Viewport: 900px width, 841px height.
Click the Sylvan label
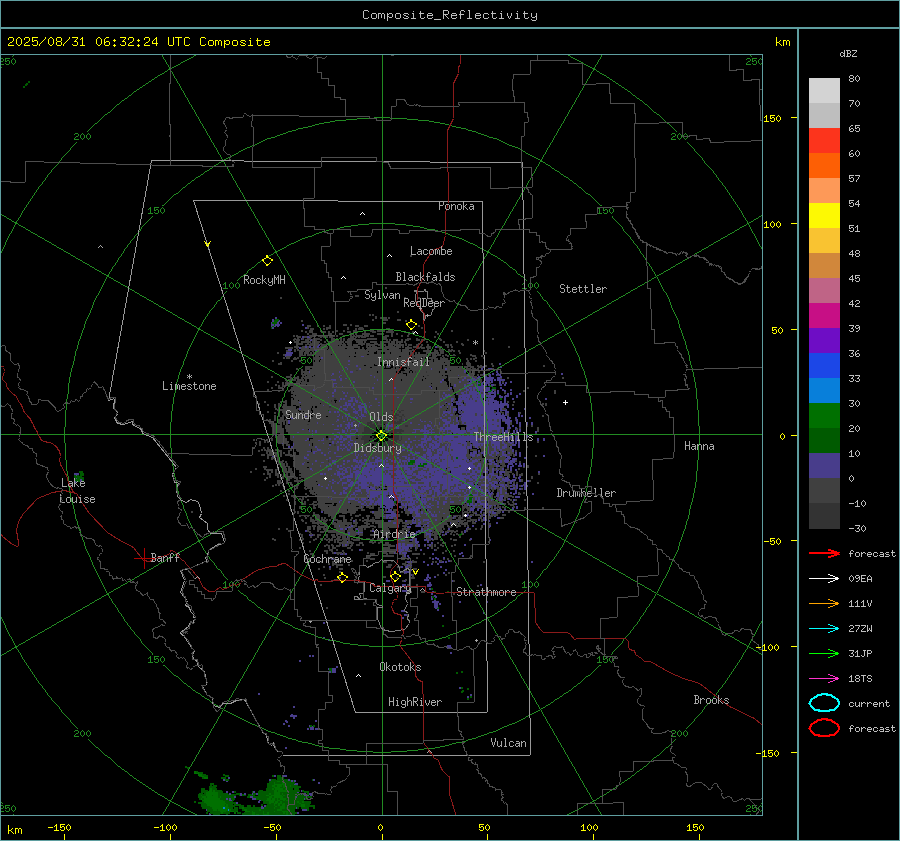tap(382, 295)
